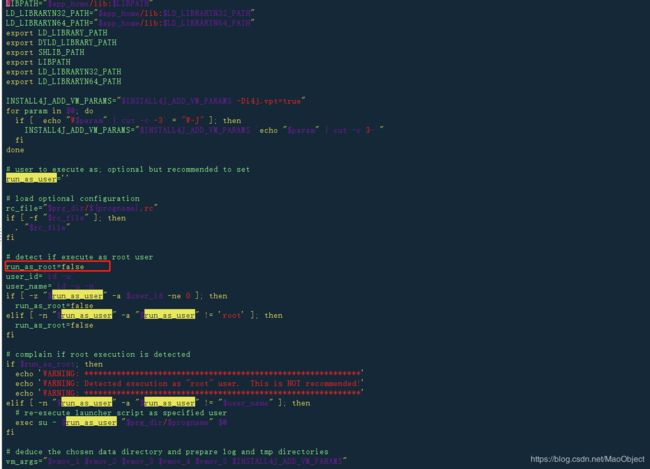Screen dimensions: 650x469
Task: Click the 'export LD_LIBRARY_PATH' line
Action: (x=57, y=33)
